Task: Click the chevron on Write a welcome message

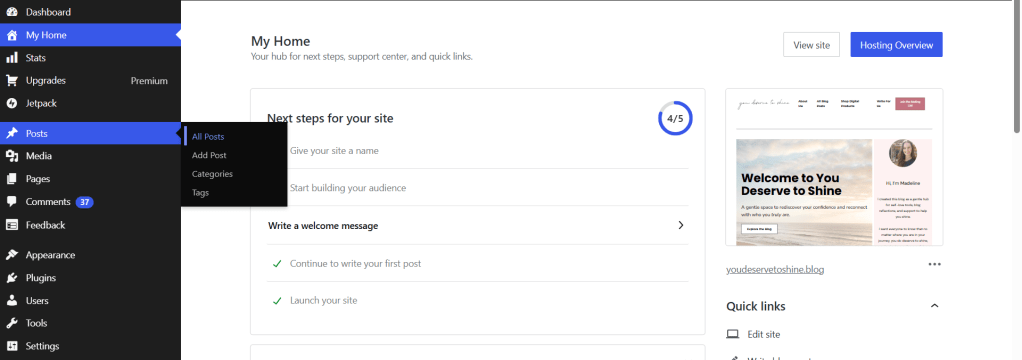Action: click(x=681, y=225)
